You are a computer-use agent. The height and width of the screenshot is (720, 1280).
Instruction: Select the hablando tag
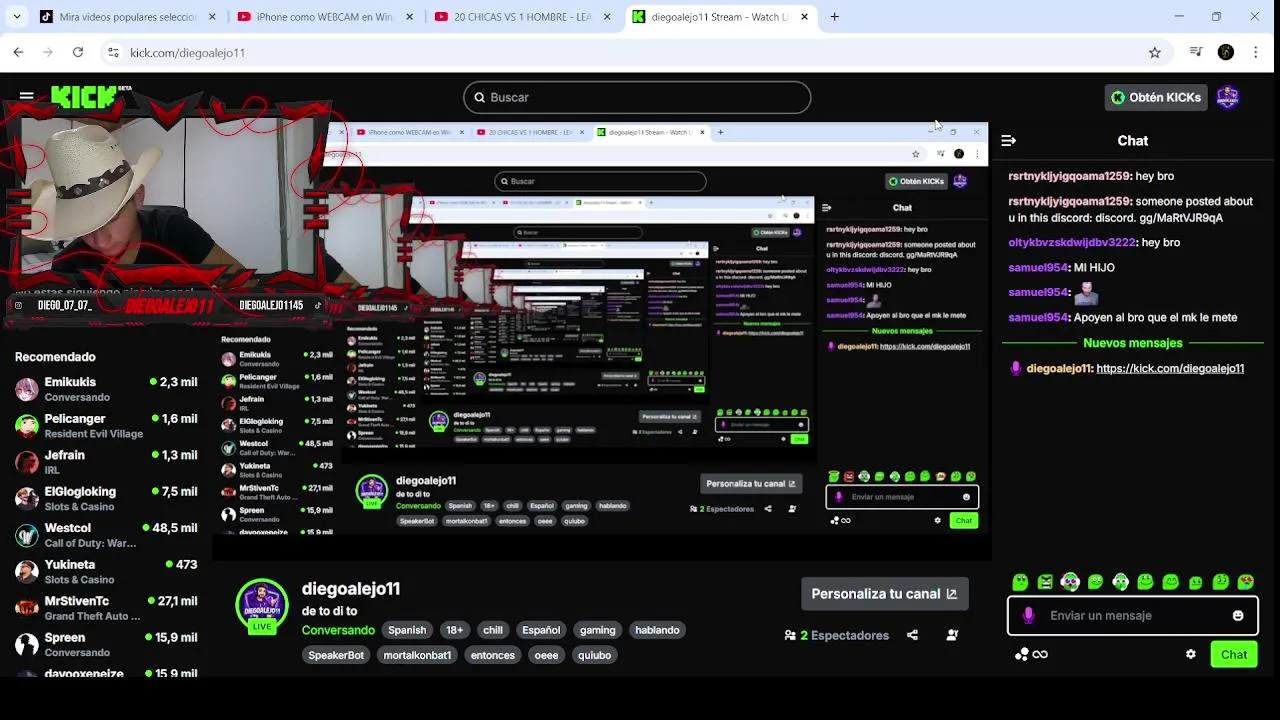(x=657, y=630)
